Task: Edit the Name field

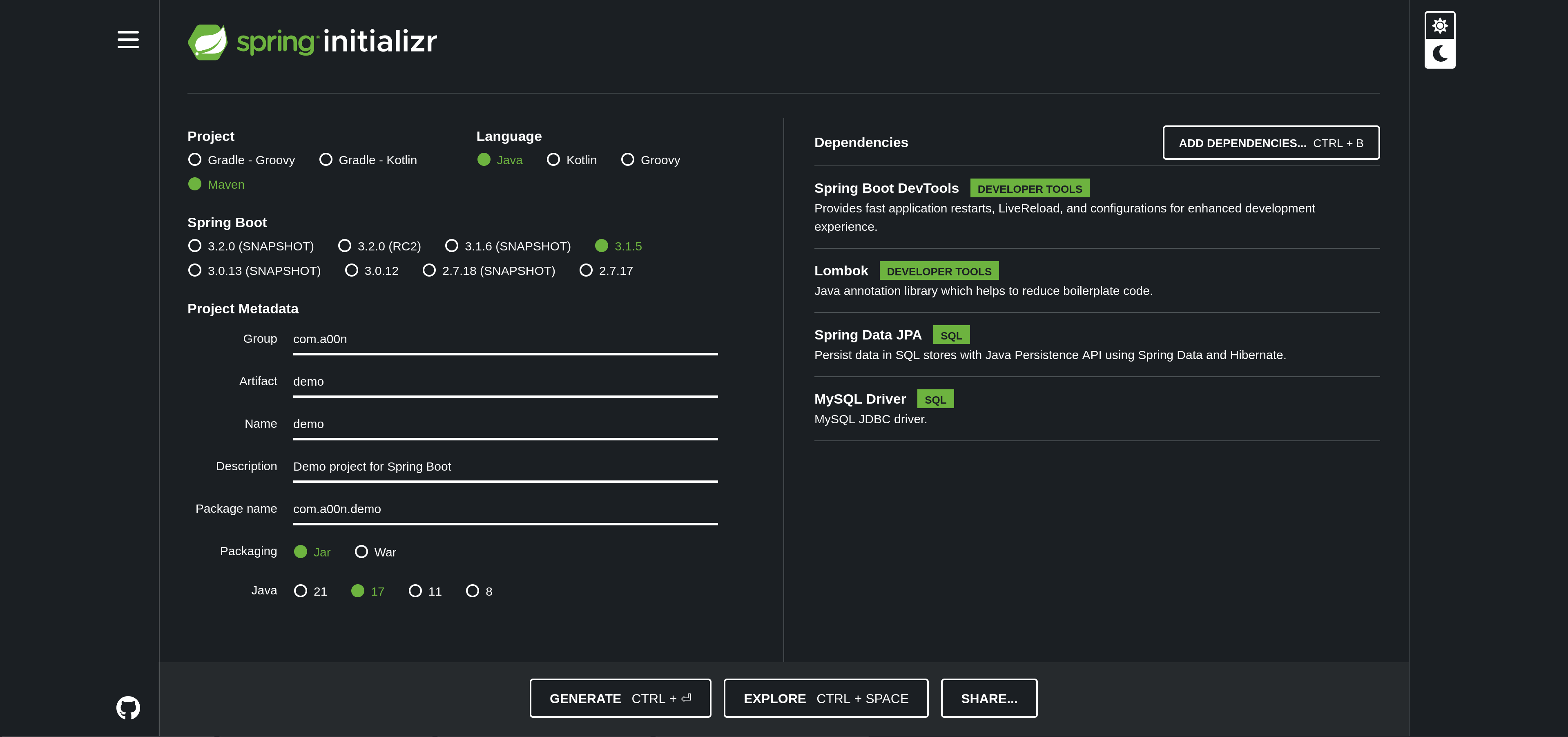Action: pos(505,424)
